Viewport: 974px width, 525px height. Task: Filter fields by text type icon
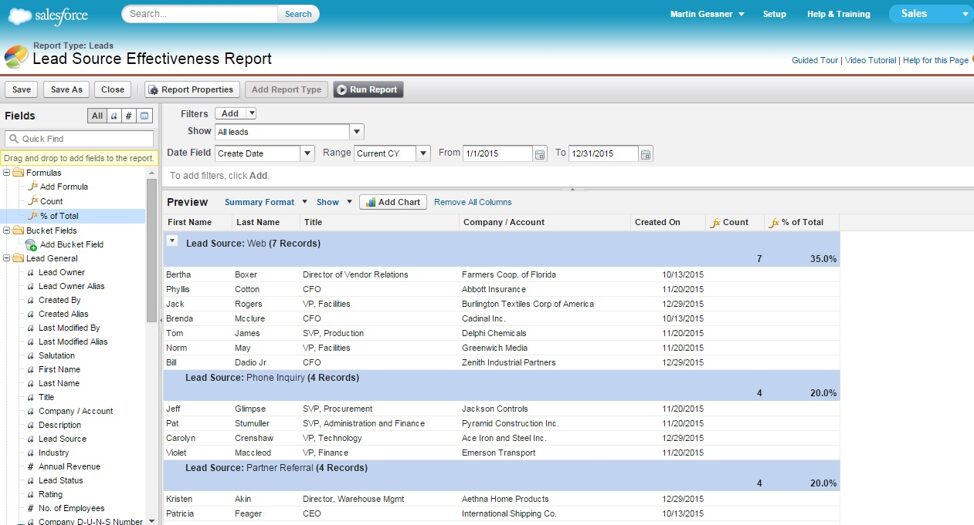114,116
